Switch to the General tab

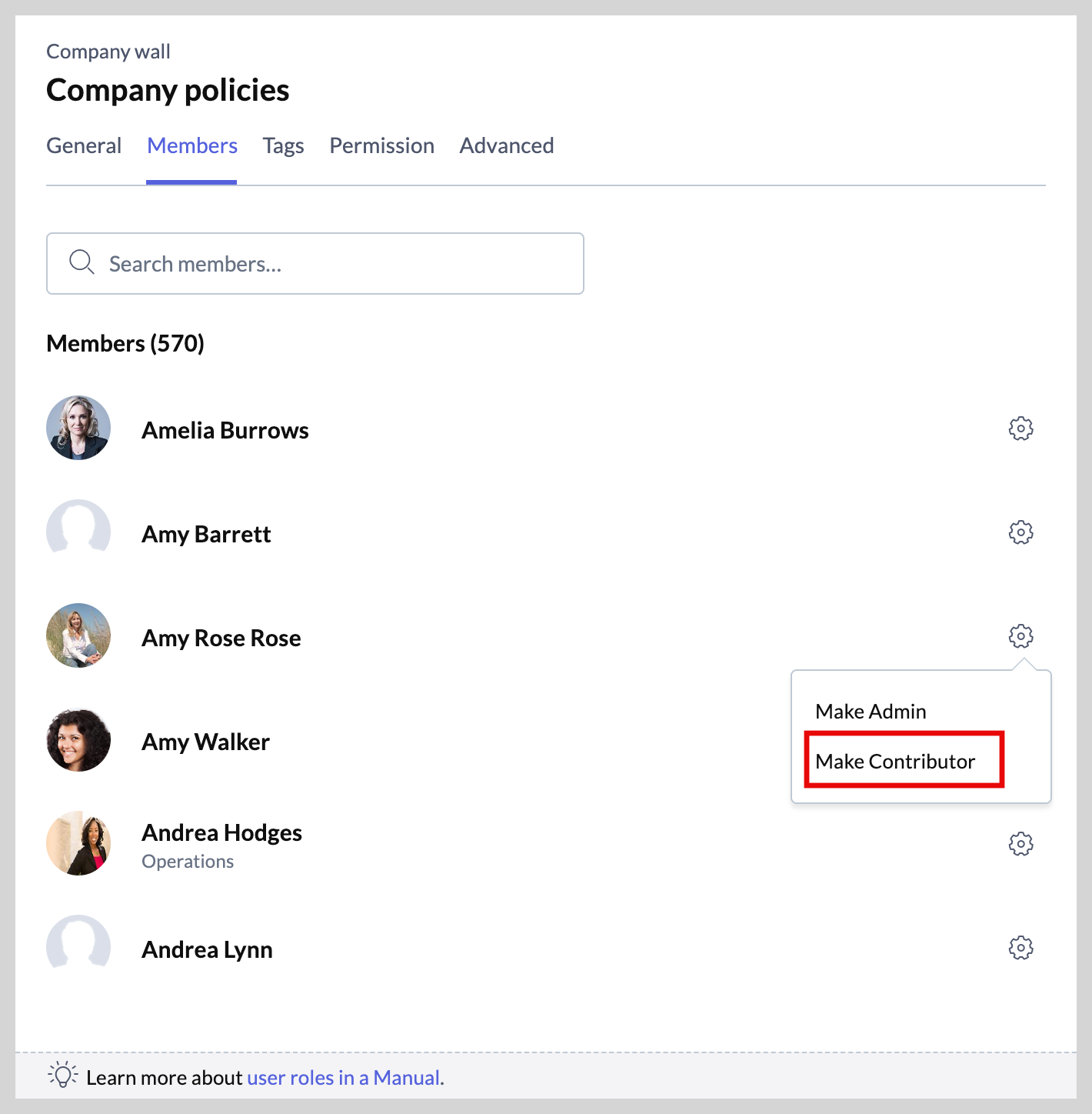(84, 145)
